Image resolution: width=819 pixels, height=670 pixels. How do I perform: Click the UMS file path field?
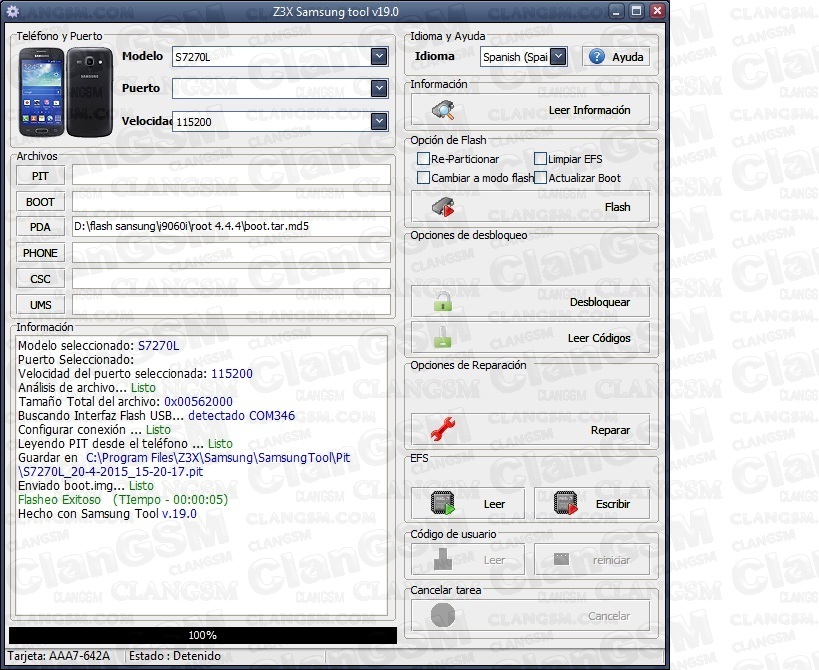click(231, 305)
